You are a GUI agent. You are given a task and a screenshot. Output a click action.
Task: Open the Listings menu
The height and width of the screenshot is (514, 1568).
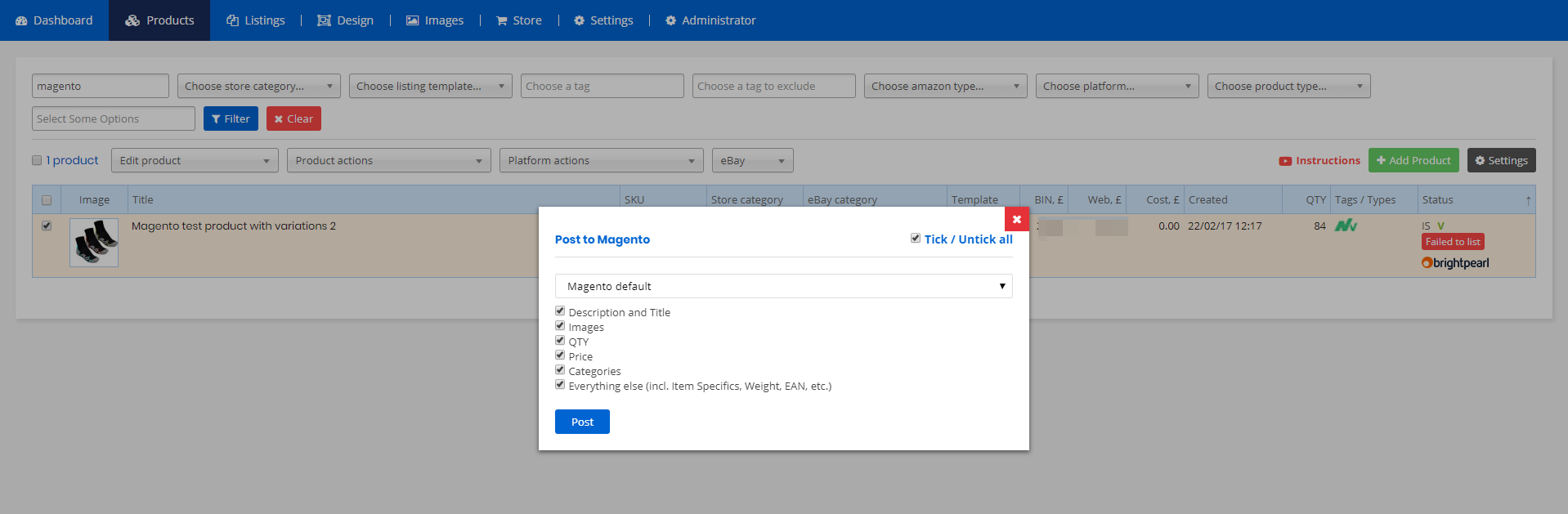tap(256, 20)
